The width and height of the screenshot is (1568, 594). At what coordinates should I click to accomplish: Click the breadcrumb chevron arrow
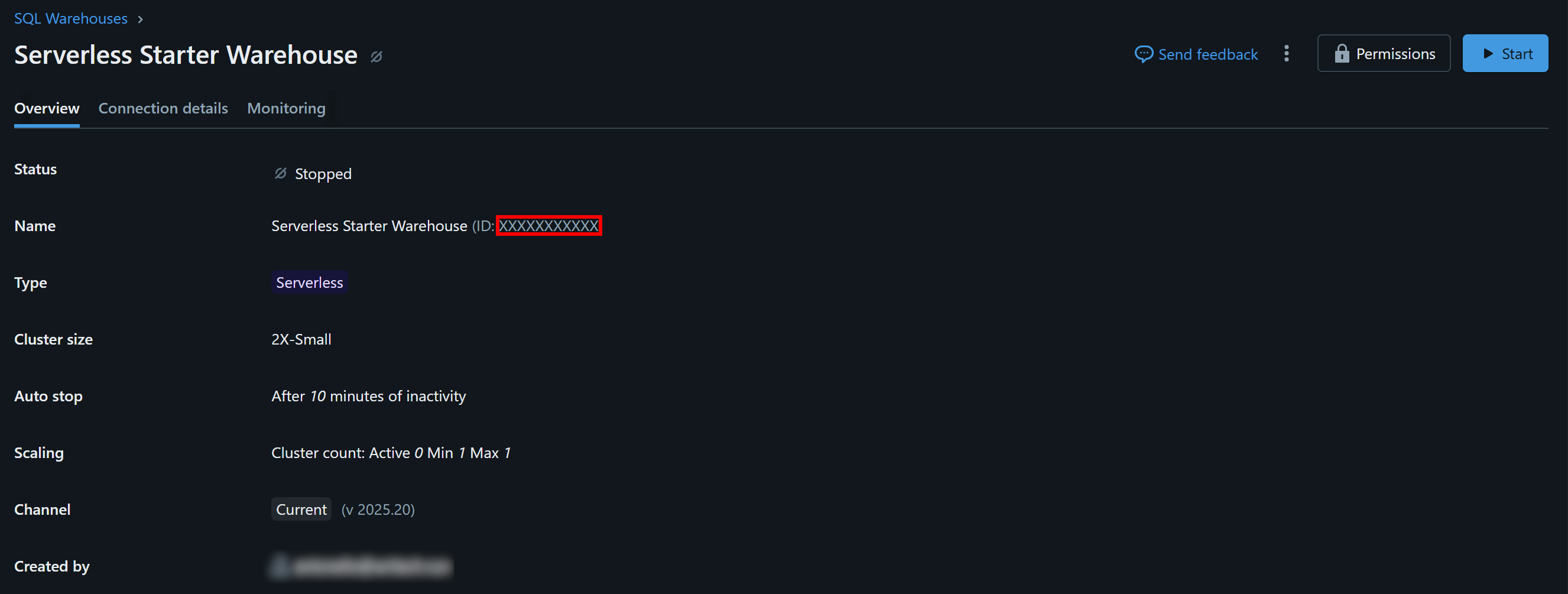pos(141,20)
